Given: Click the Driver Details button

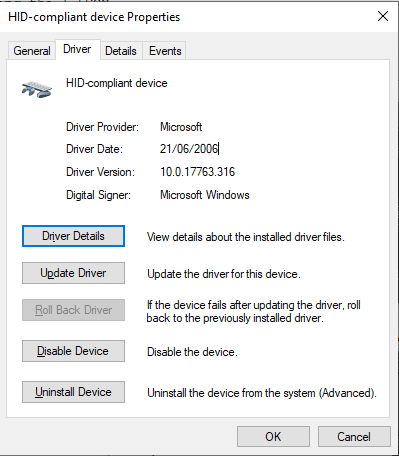Looking at the screenshot, I should 73,236.
